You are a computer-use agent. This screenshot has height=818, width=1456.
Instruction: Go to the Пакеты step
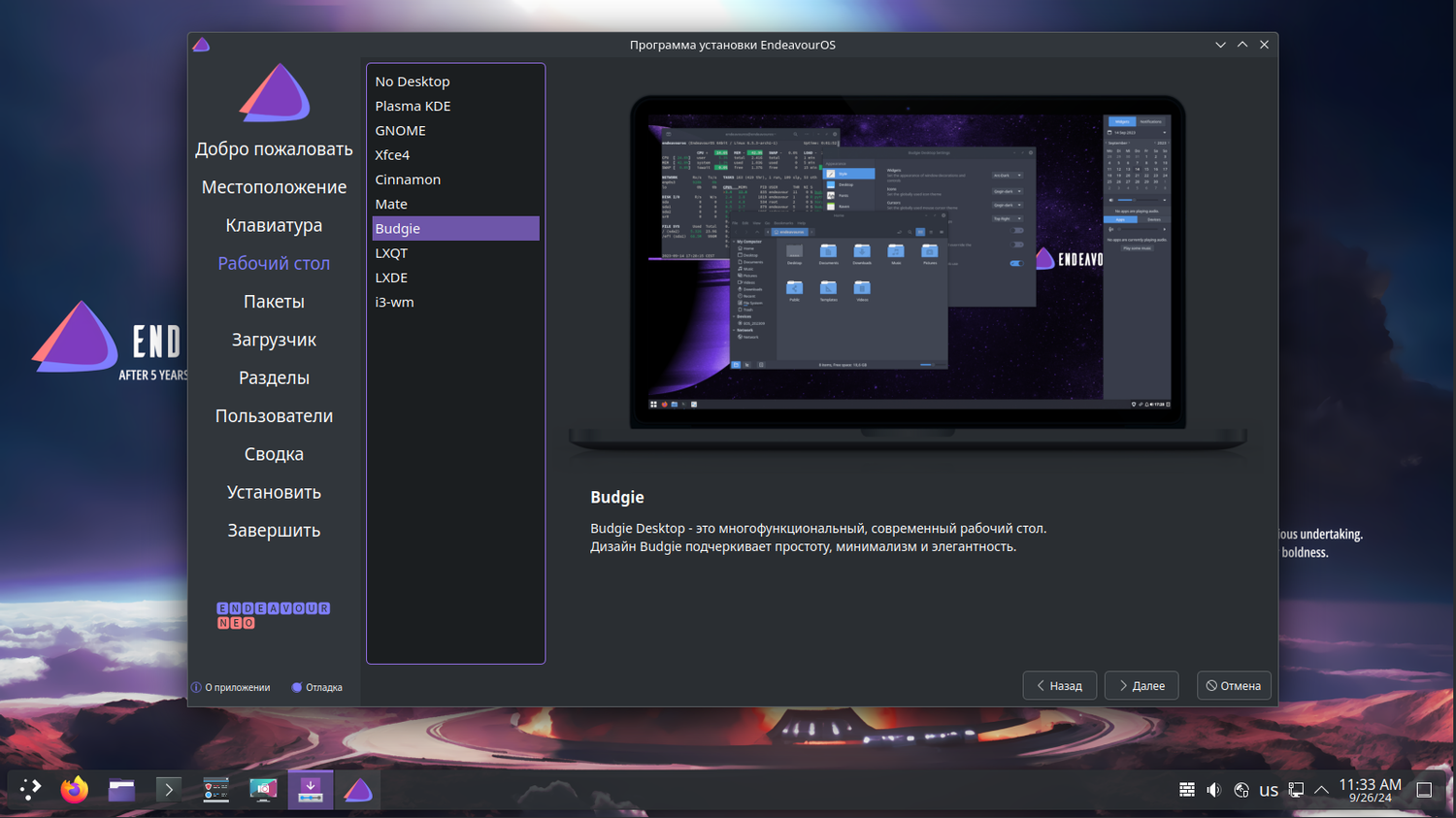[x=274, y=302]
